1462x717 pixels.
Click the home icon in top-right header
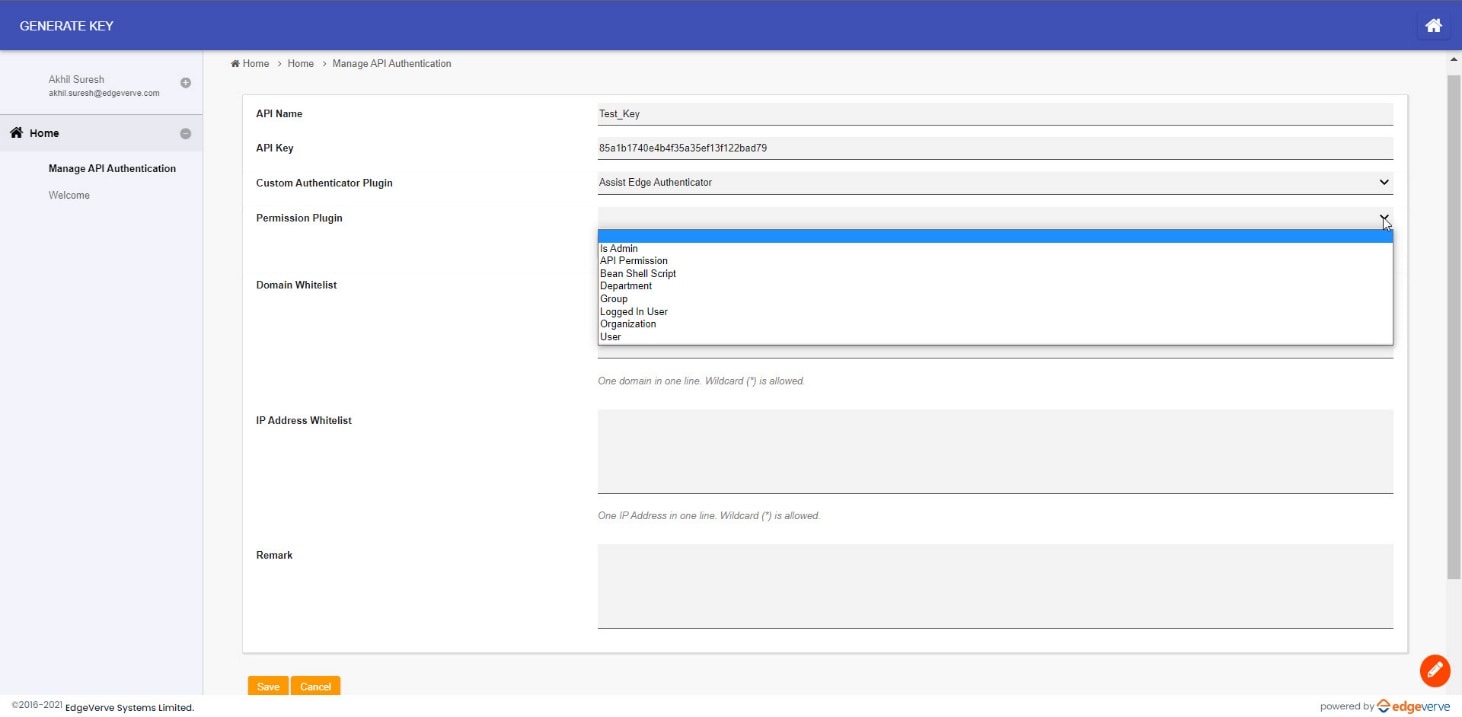[1433, 26]
